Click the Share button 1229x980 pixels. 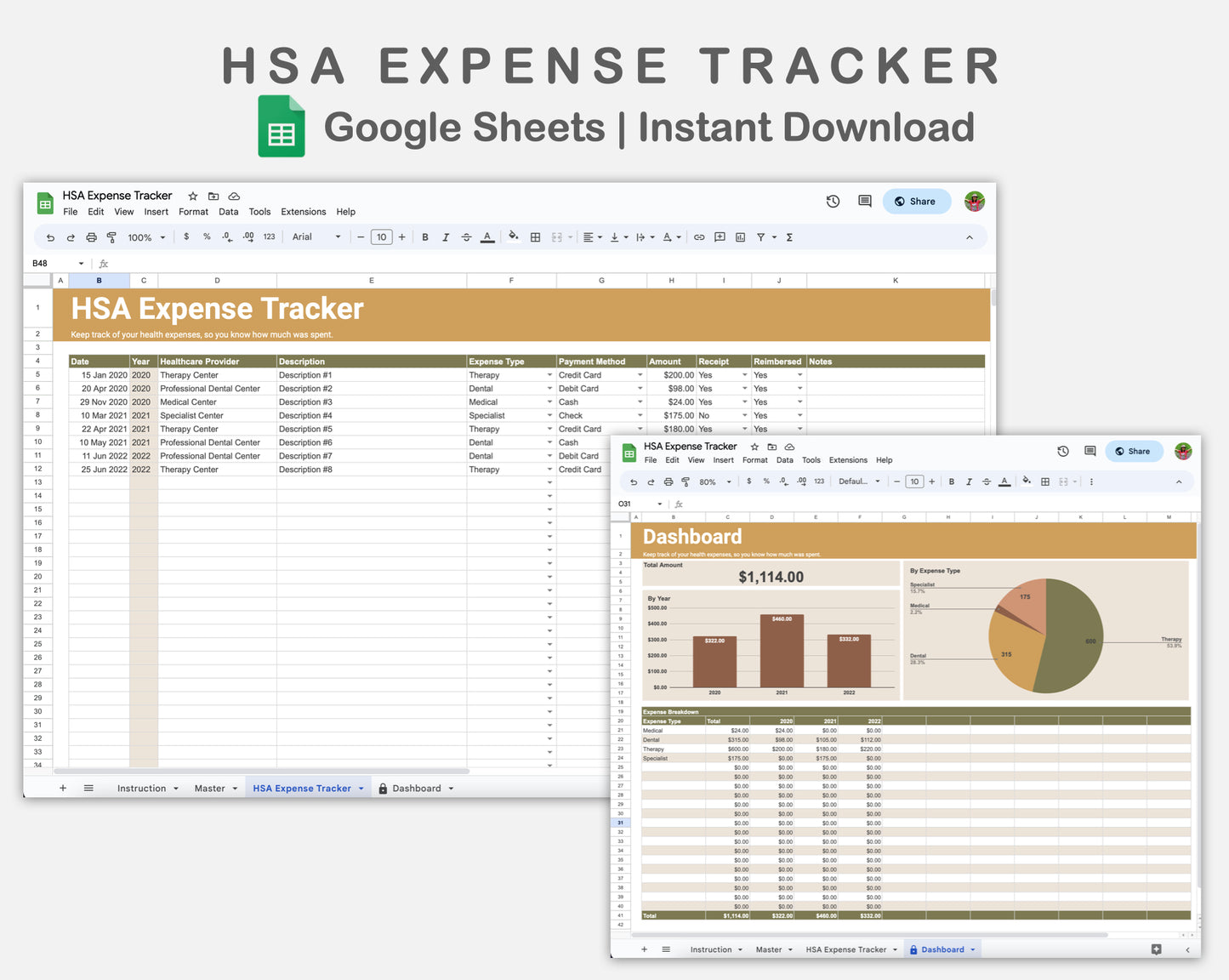point(916,201)
